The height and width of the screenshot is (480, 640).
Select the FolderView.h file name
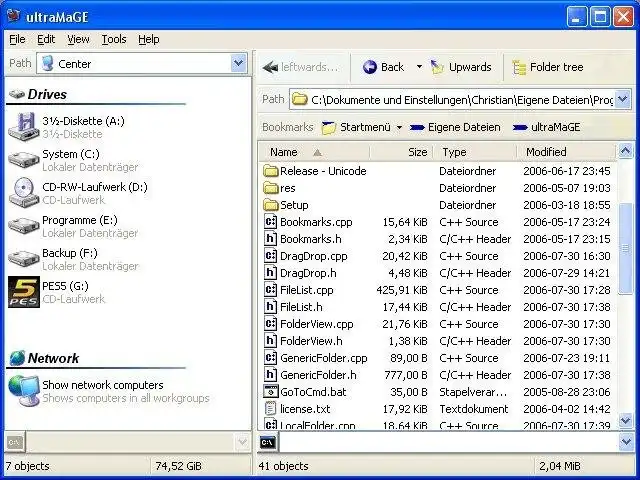click(x=311, y=341)
